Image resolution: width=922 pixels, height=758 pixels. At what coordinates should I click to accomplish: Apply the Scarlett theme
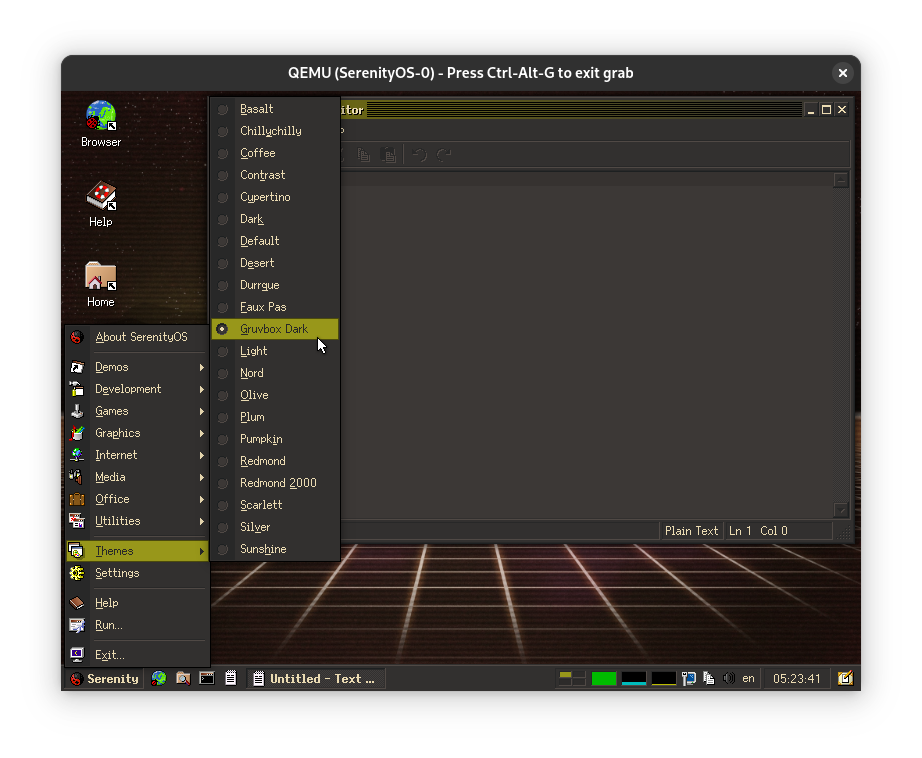[x=275, y=505]
